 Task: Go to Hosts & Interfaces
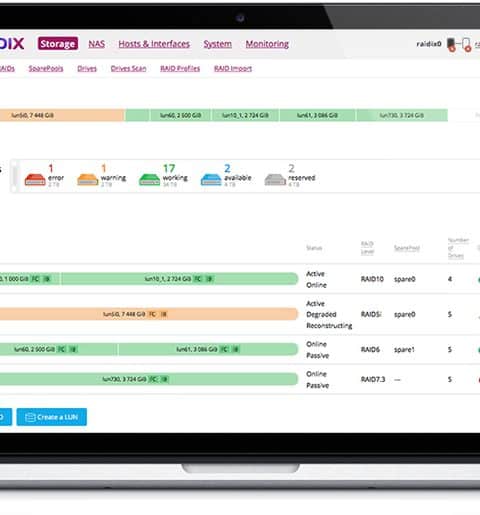coord(154,44)
